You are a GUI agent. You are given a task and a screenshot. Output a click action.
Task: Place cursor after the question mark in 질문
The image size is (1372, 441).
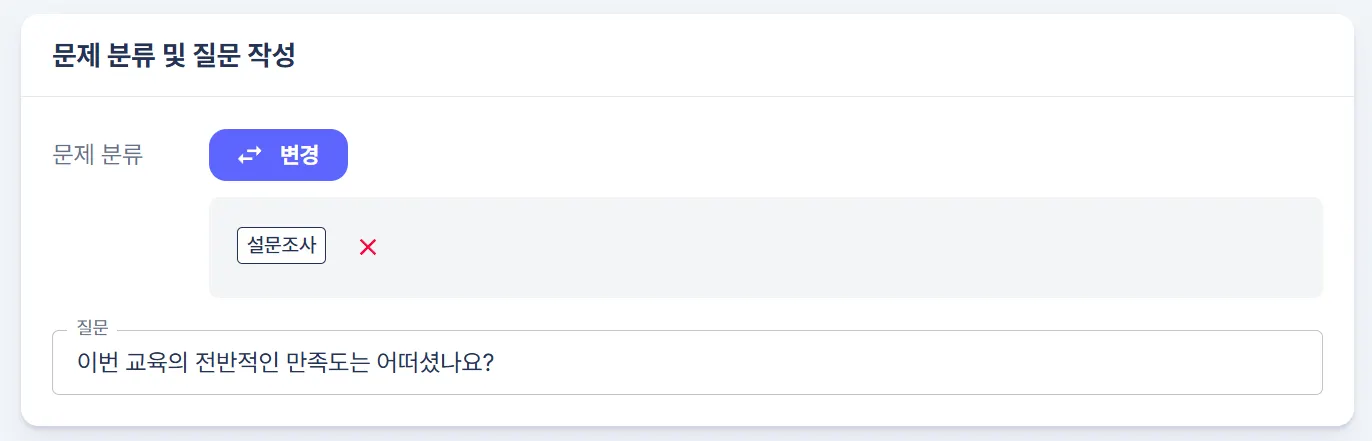coord(498,362)
